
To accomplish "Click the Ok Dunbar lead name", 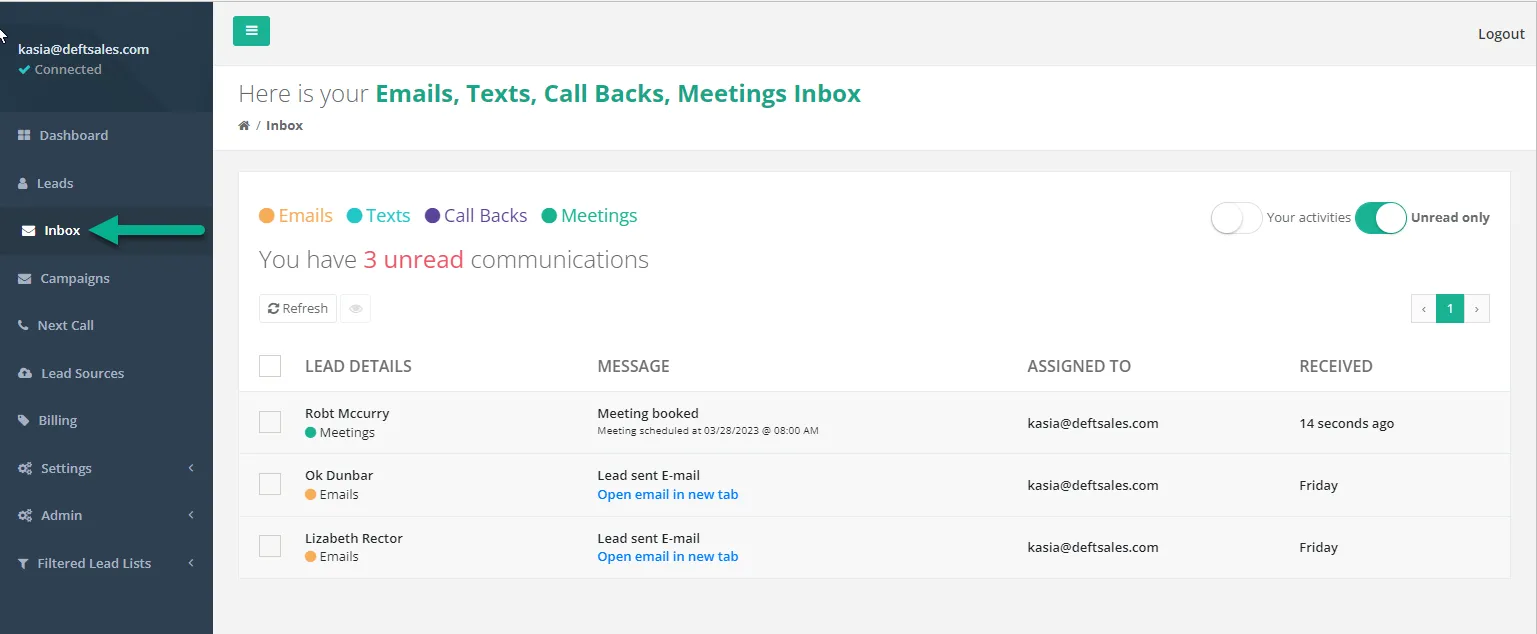I will (x=339, y=475).
